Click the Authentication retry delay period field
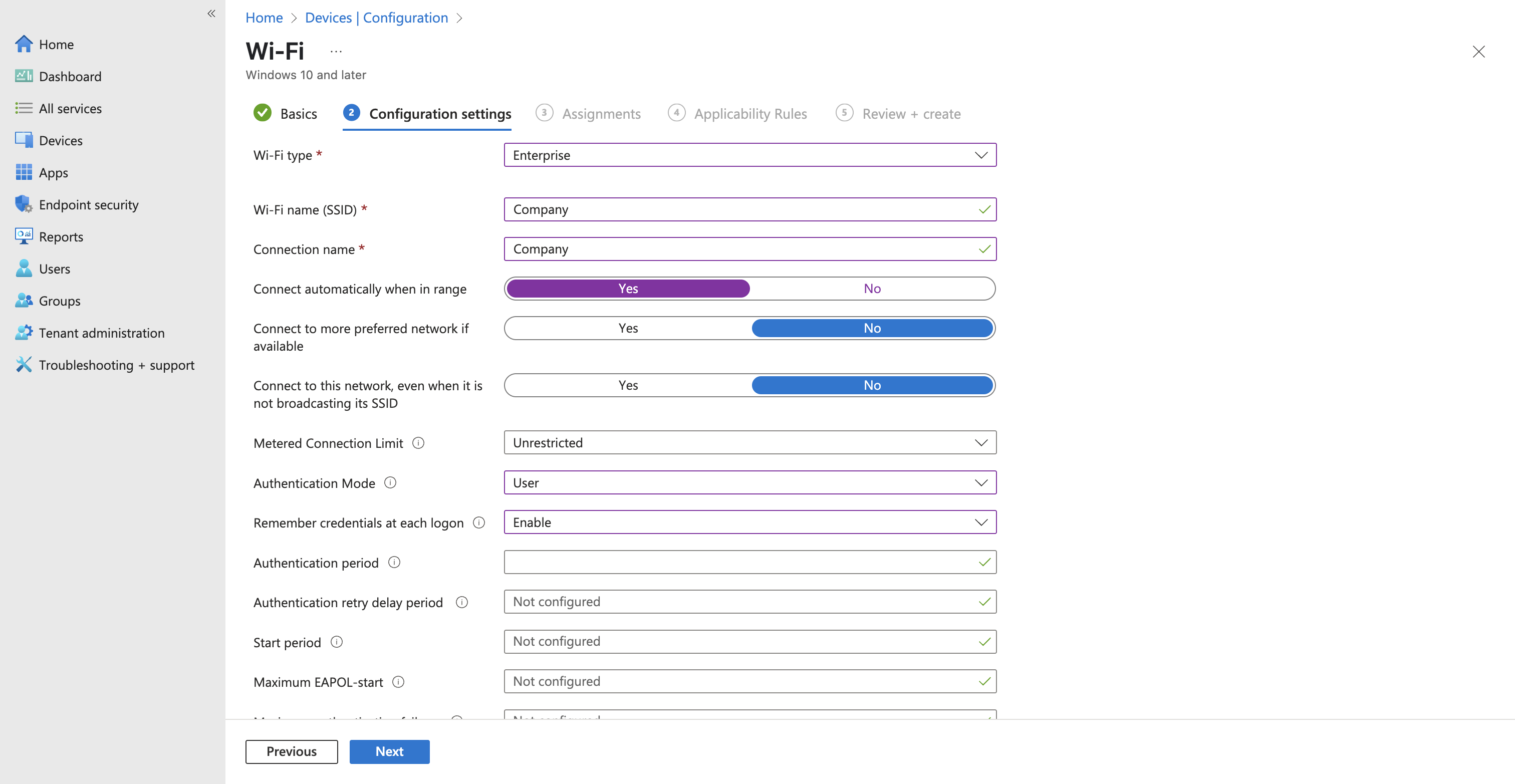This screenshot has height=784, width=1515. tap(750, 602)
